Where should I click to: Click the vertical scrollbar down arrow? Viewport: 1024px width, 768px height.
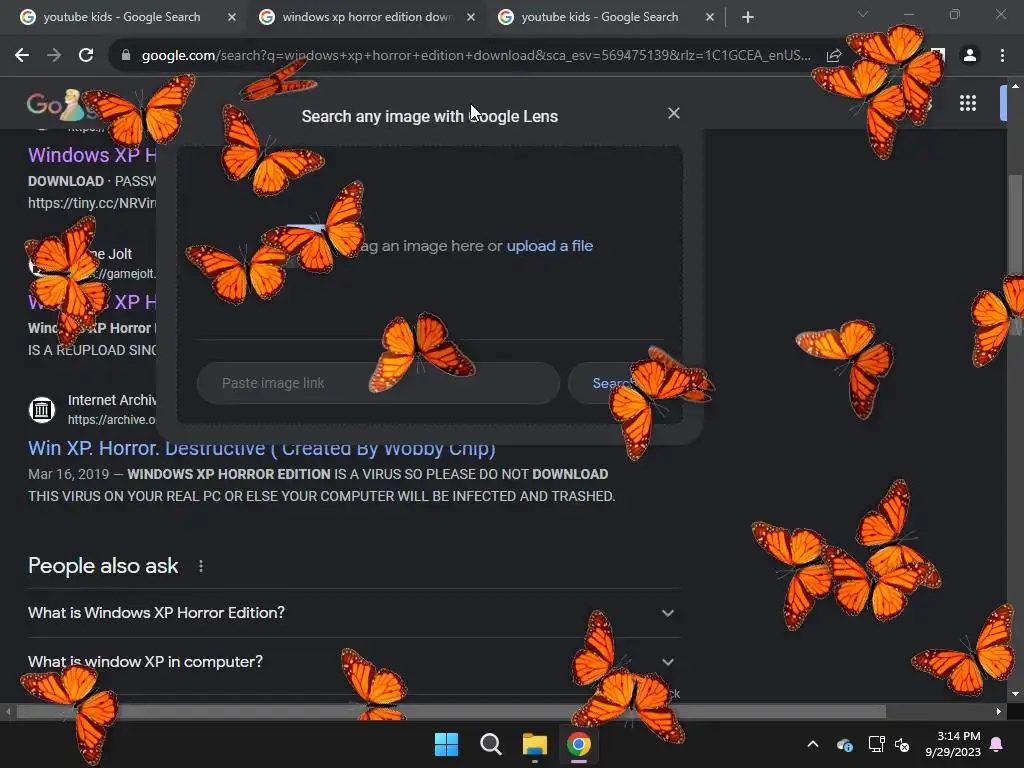coord(1015,694)
